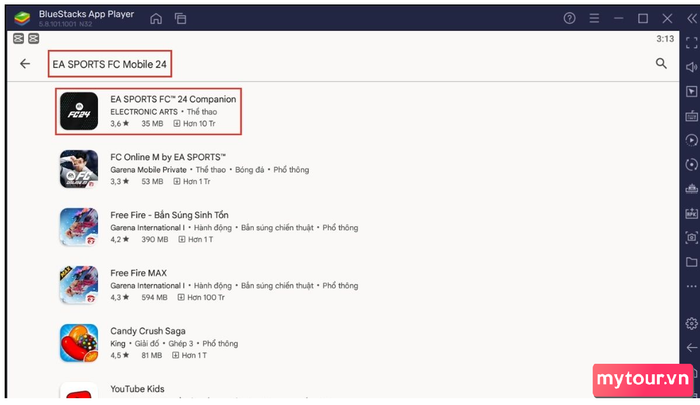Screen dimensions: 700x405
Task: Click the macro play icon in sidebar
Action: [x=692, y=140]
